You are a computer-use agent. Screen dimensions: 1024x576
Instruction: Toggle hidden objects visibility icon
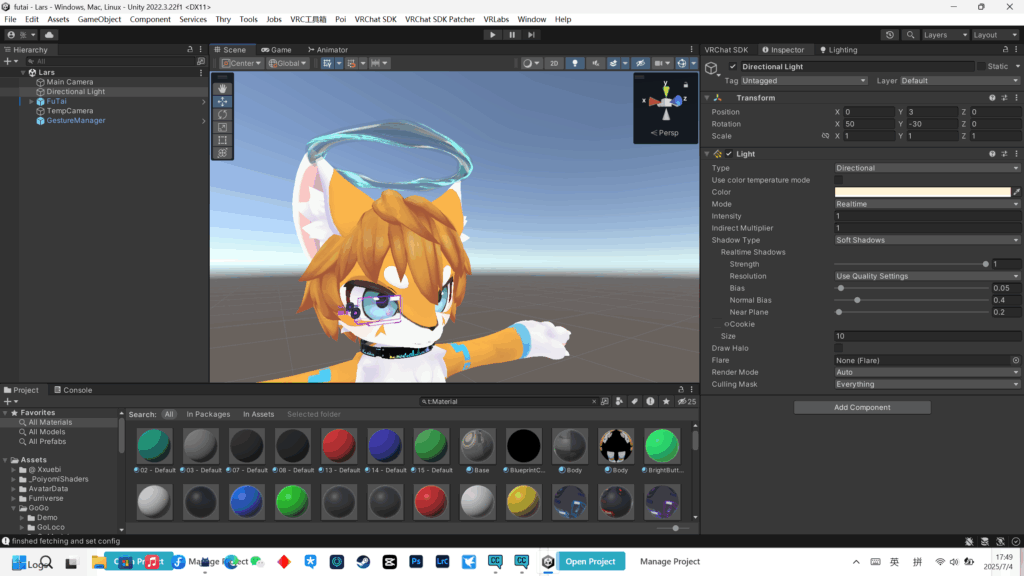(x=641, y=63)
